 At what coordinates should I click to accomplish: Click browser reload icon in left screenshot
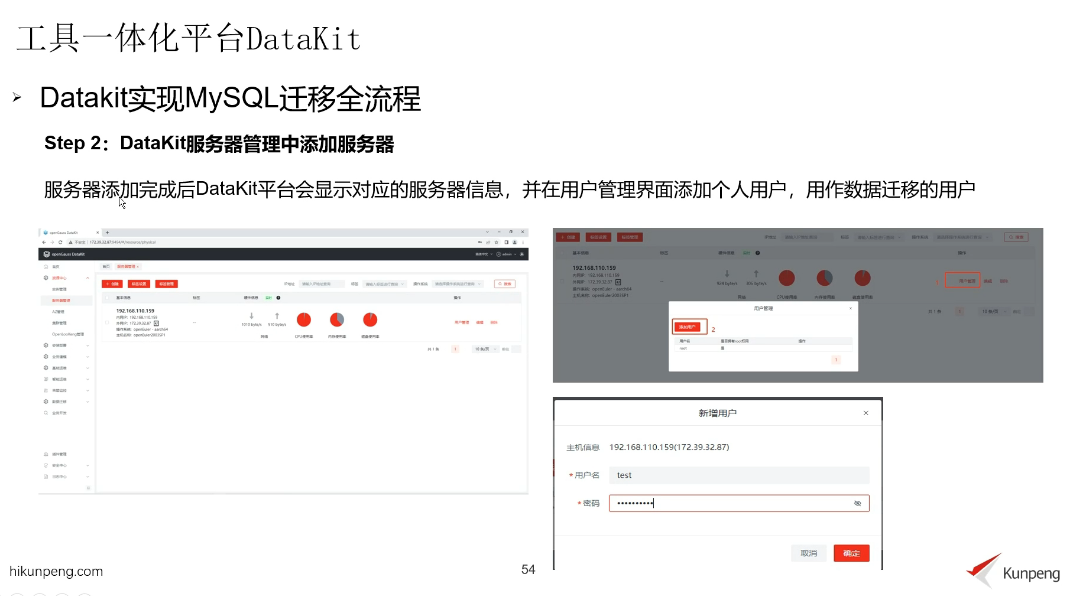click(x=60, y=243)
